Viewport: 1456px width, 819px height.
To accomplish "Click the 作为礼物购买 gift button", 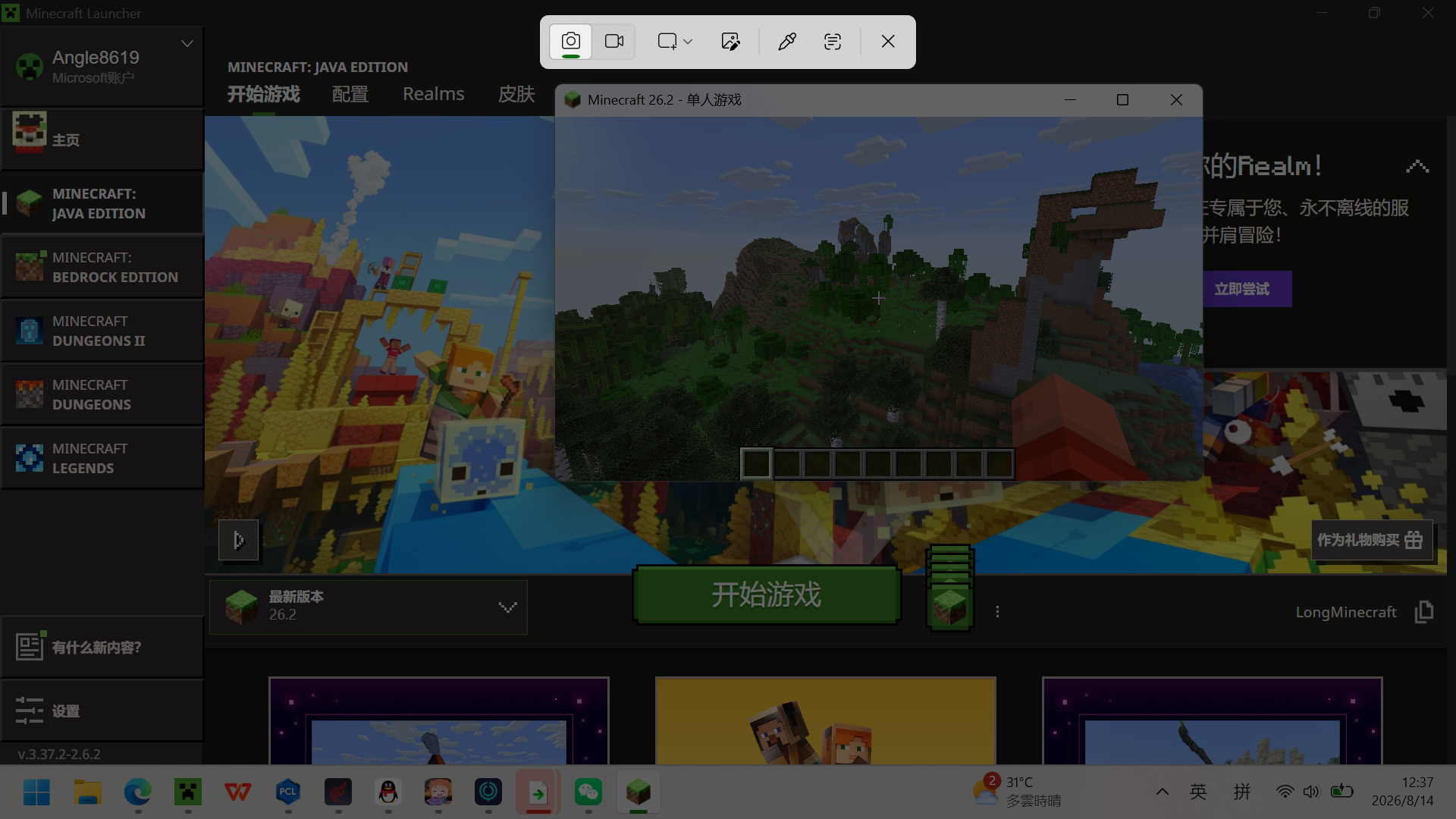I will (1372, 540).
